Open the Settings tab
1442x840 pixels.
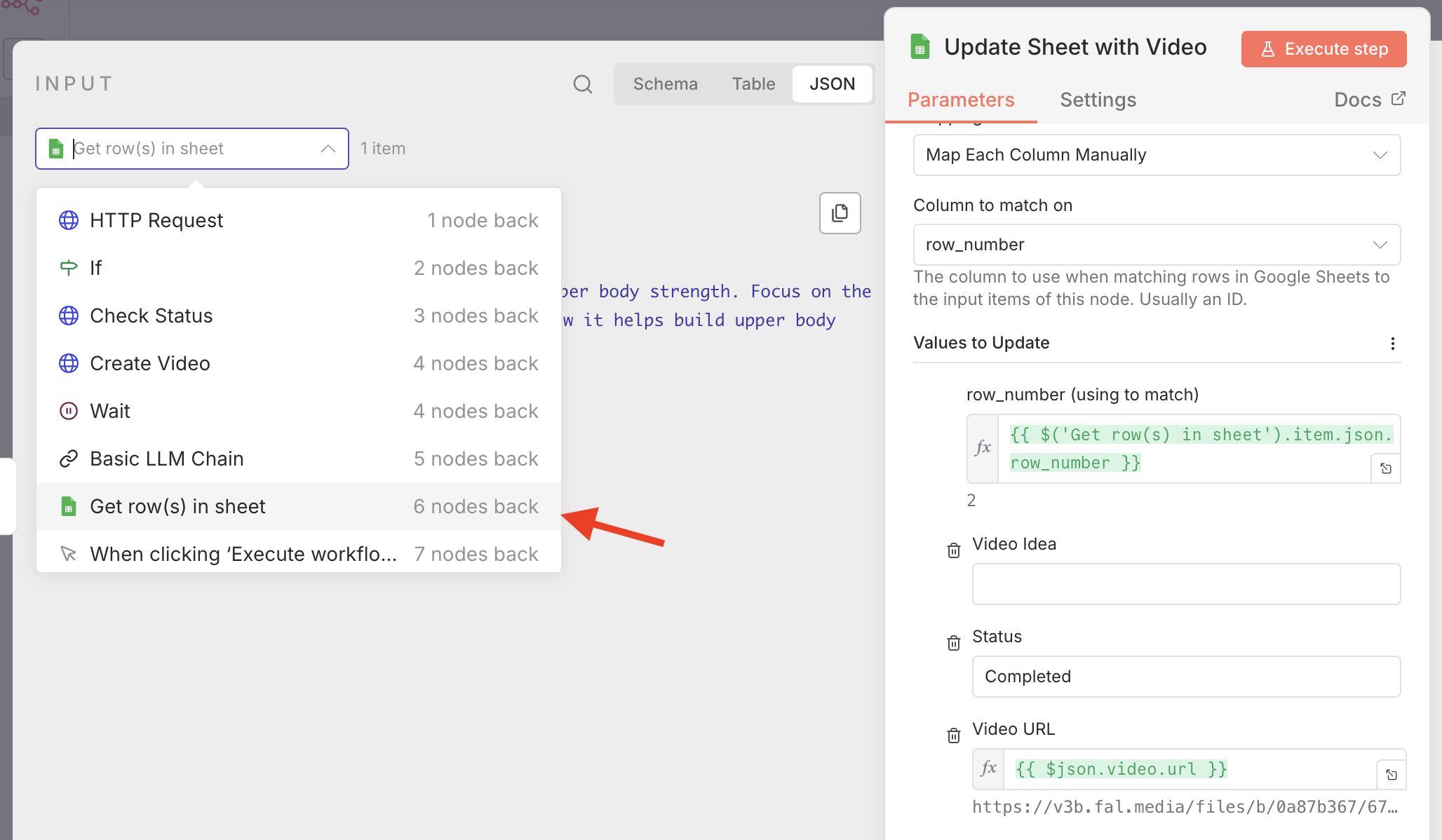1098,100
